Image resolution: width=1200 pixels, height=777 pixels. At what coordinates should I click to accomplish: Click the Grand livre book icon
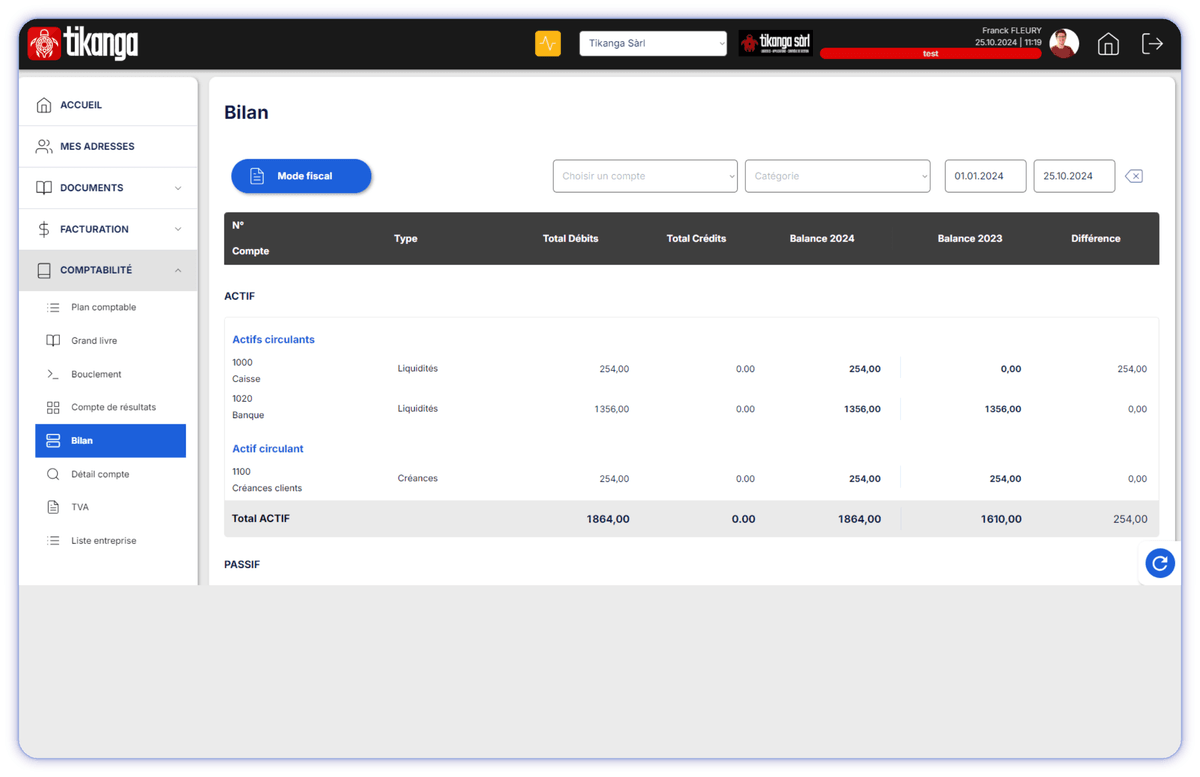click(53, 341)
